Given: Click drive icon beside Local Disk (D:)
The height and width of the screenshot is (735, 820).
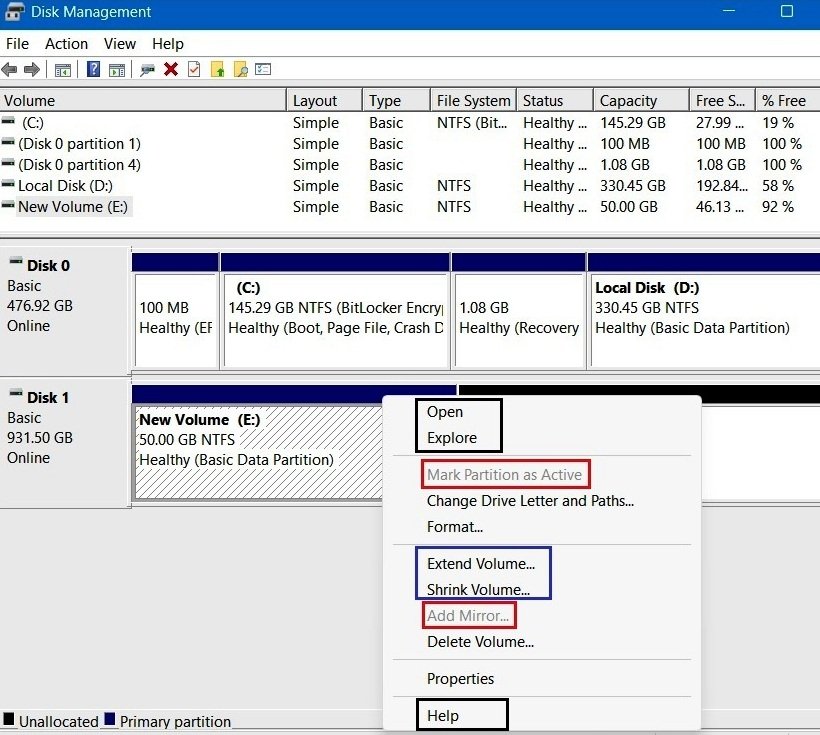Looking at the screenshot, I should (x=8, y=184).
